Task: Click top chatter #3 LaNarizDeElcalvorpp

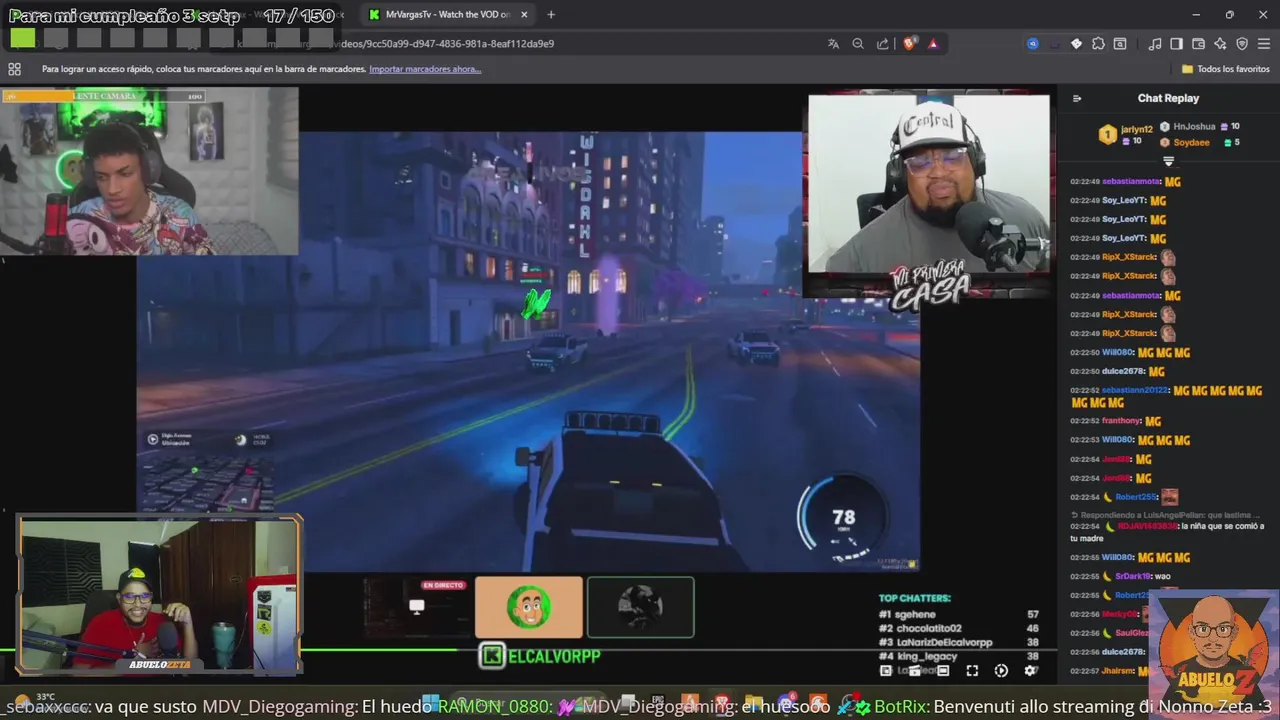Action: 958,642
